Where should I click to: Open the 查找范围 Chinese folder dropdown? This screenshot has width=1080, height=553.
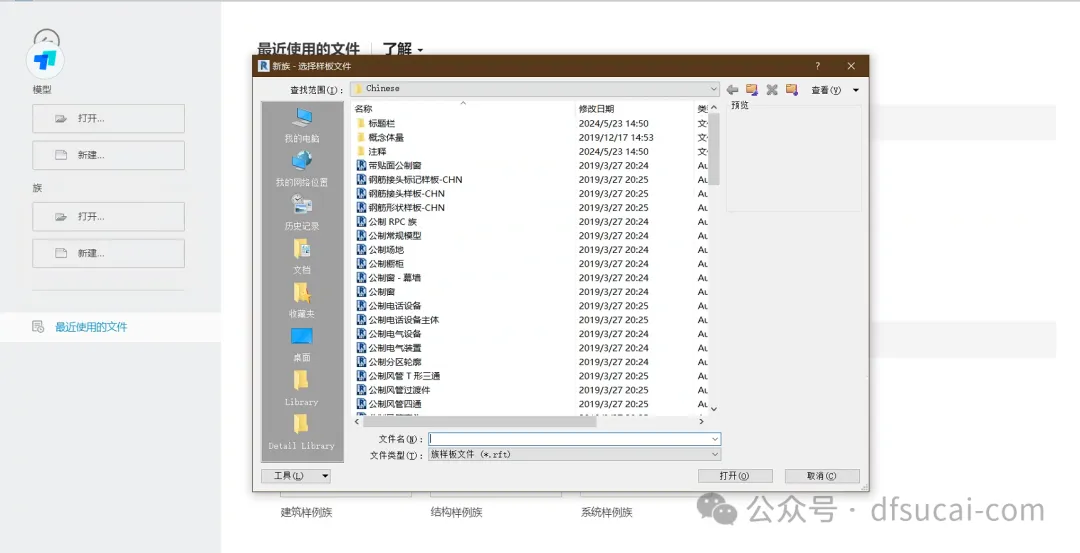coord(534,89)
